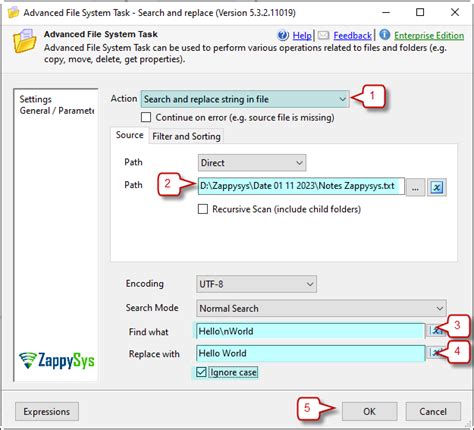The width and height of the screenshot is (474, 430).
Task: Click the blue Help question mark icon
Action: [x=283, y=35]
